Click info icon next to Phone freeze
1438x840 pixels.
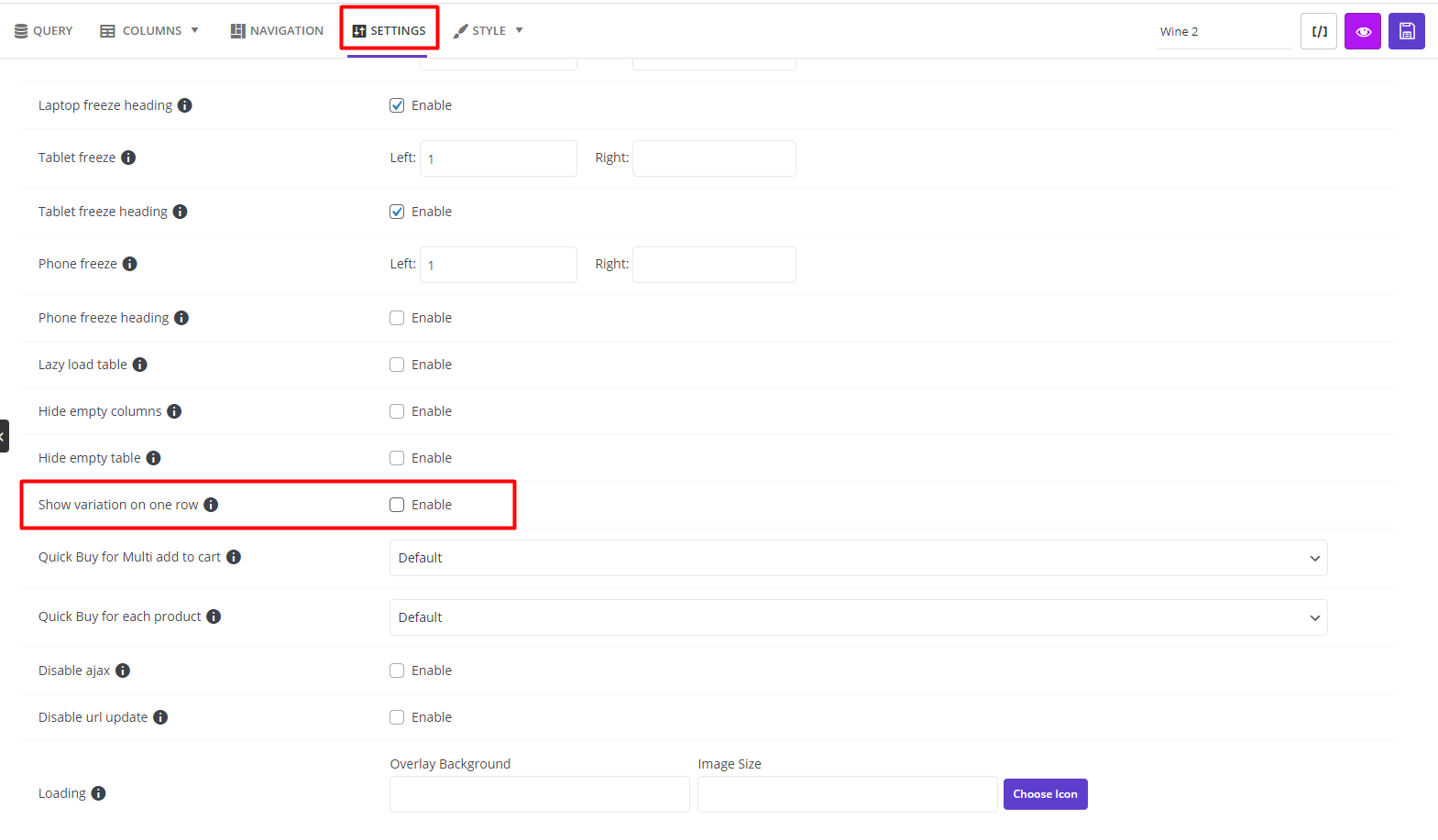click(130, 264)
